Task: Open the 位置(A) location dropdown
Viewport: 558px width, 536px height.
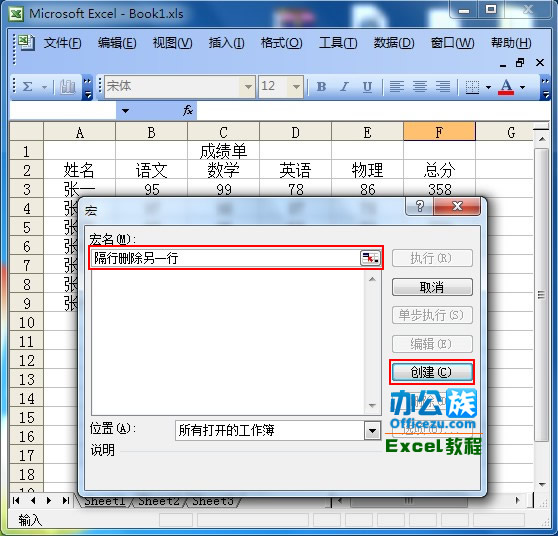Action: click(372, 431)
